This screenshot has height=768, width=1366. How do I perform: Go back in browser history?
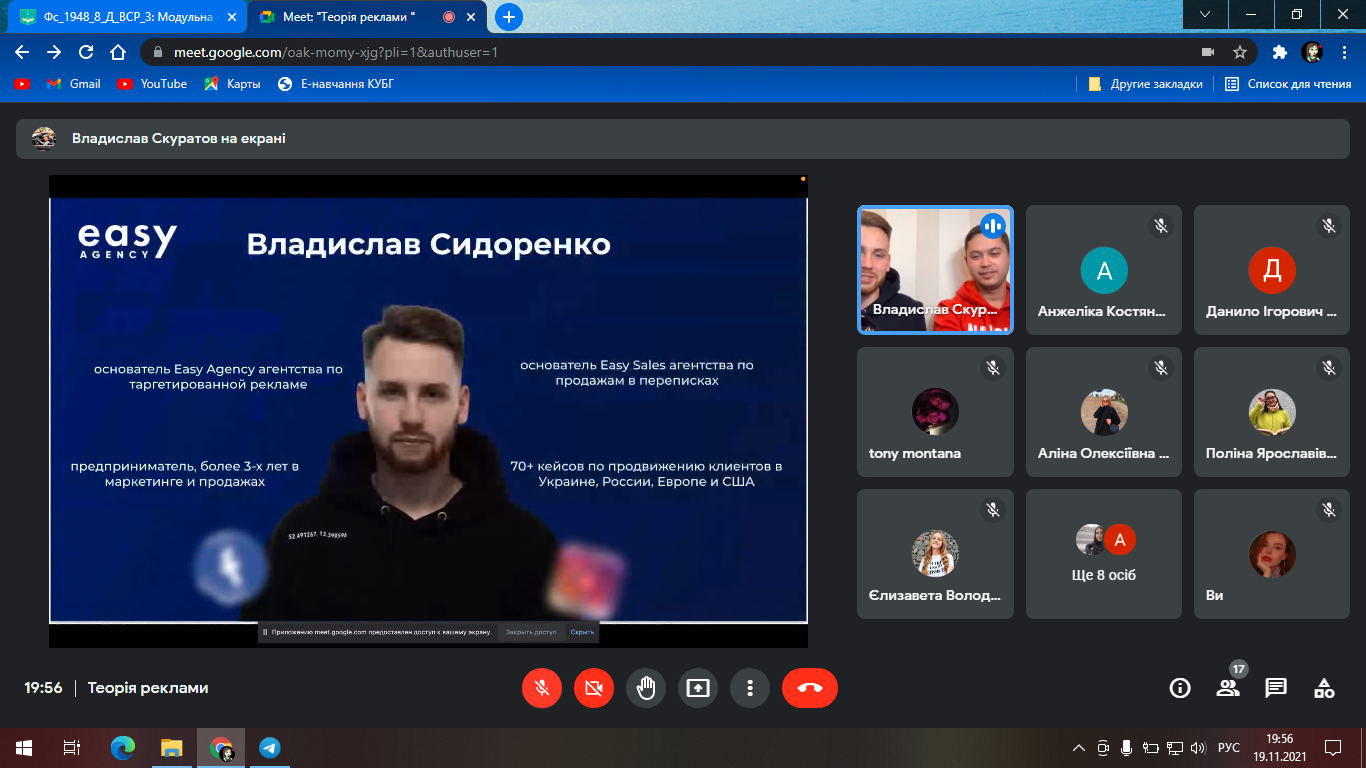coord(22,52)
